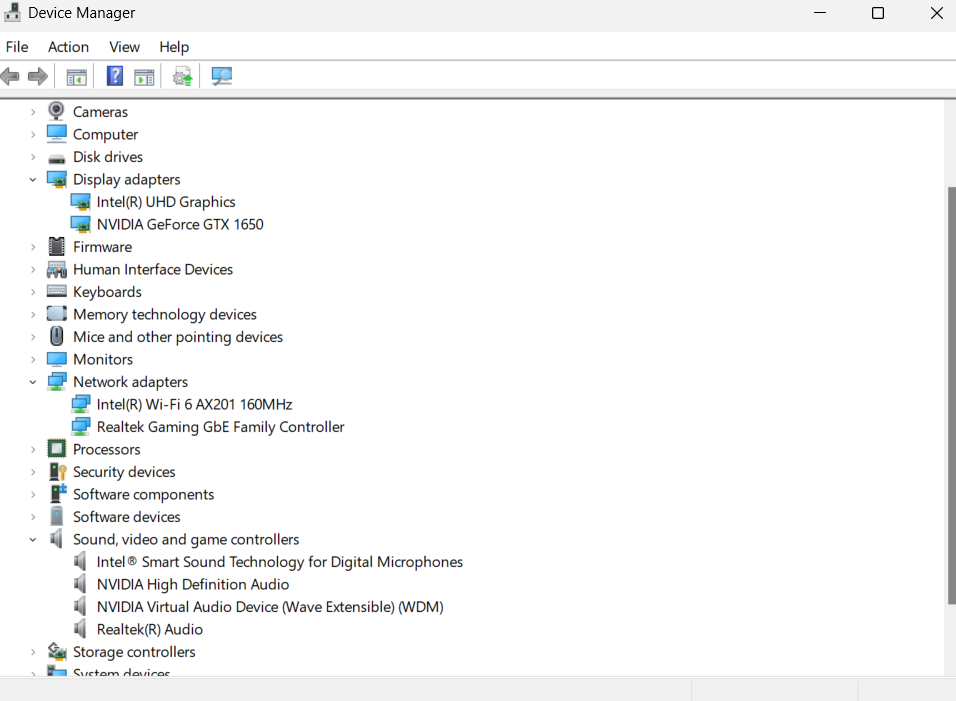Click the Device Manager title bar icon
This screenshot has width=956, height=701.
click(x=12, y=12)
